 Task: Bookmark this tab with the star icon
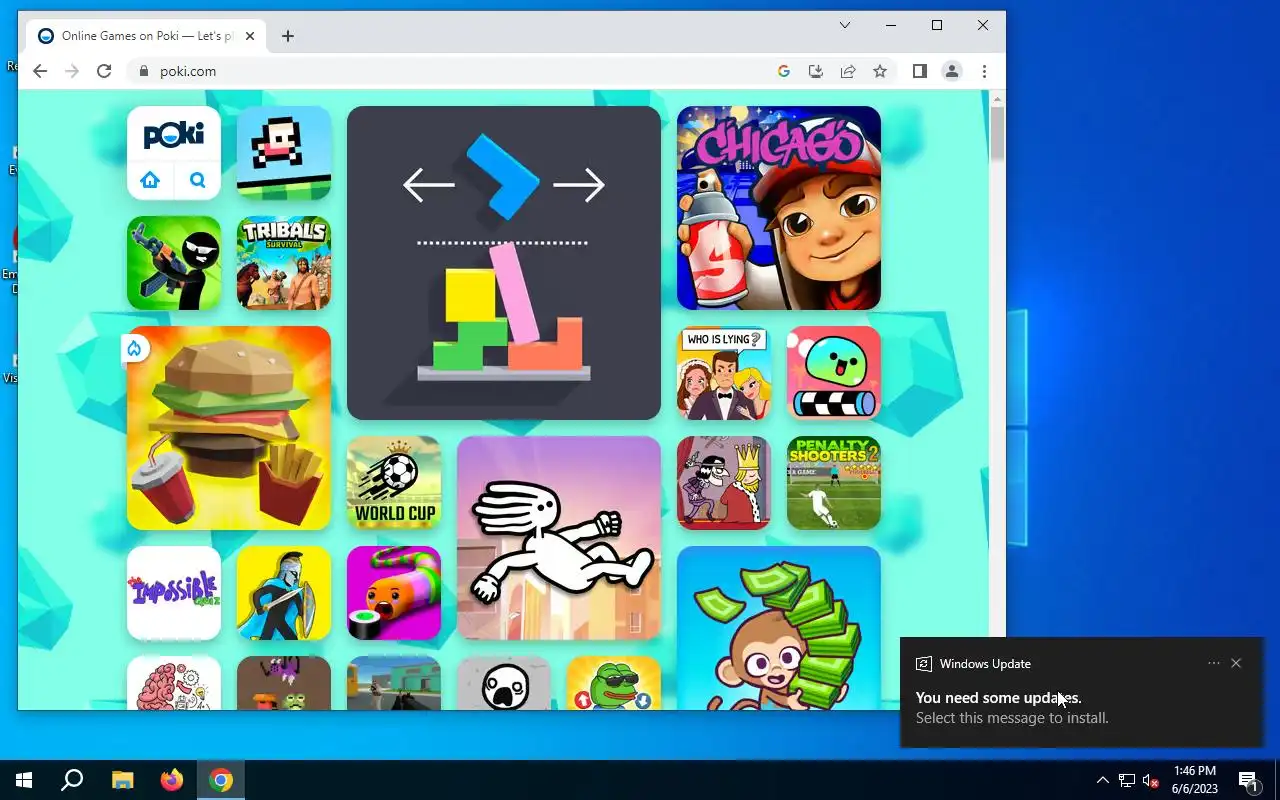coord(880,71)
